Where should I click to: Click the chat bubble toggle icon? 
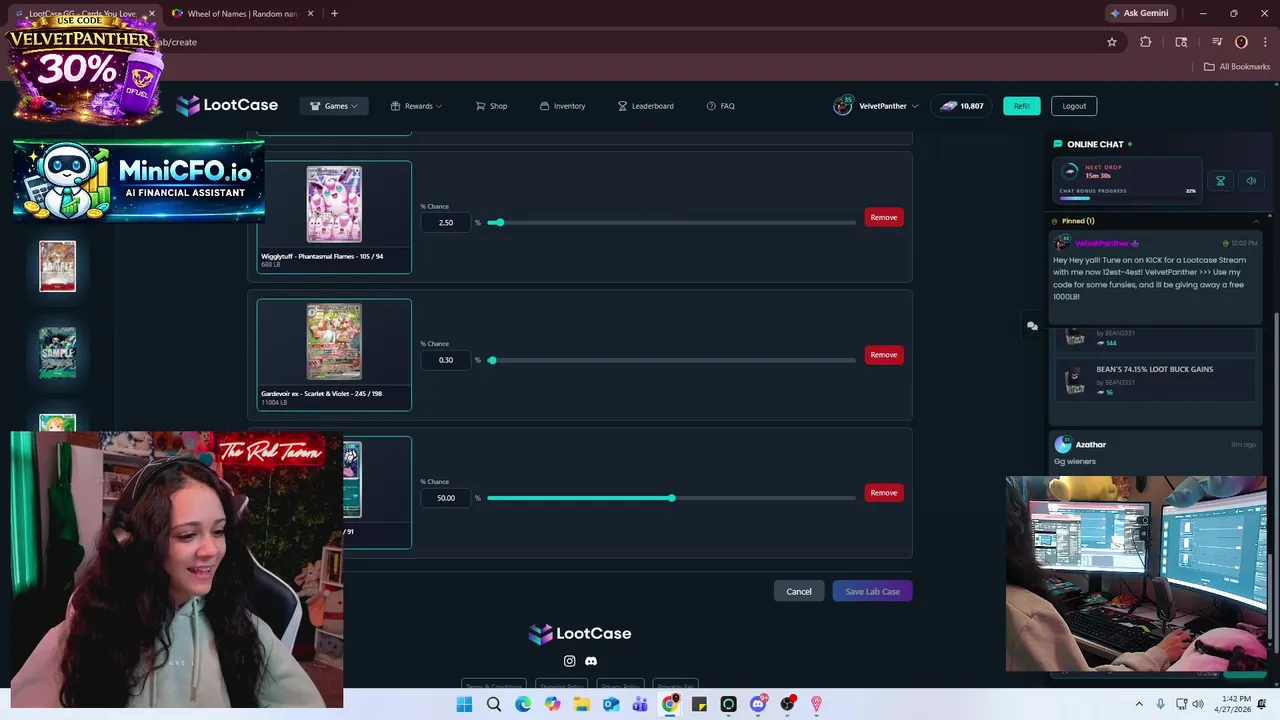pos(1032,326)
